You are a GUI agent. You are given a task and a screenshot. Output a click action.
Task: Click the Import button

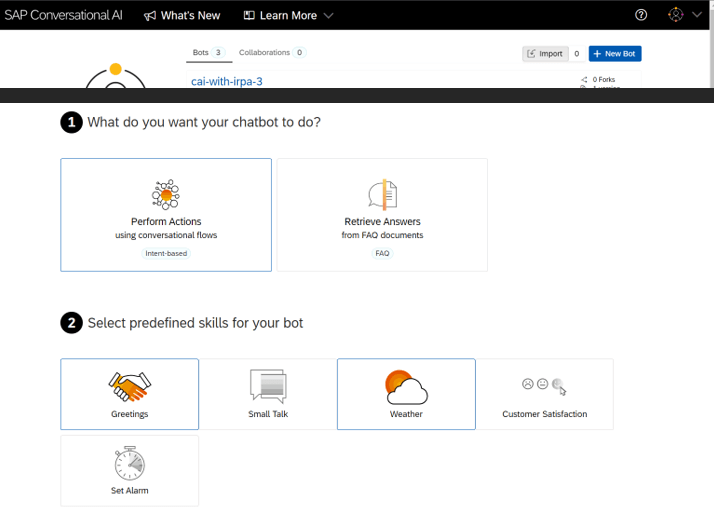[x=545, y=54]
